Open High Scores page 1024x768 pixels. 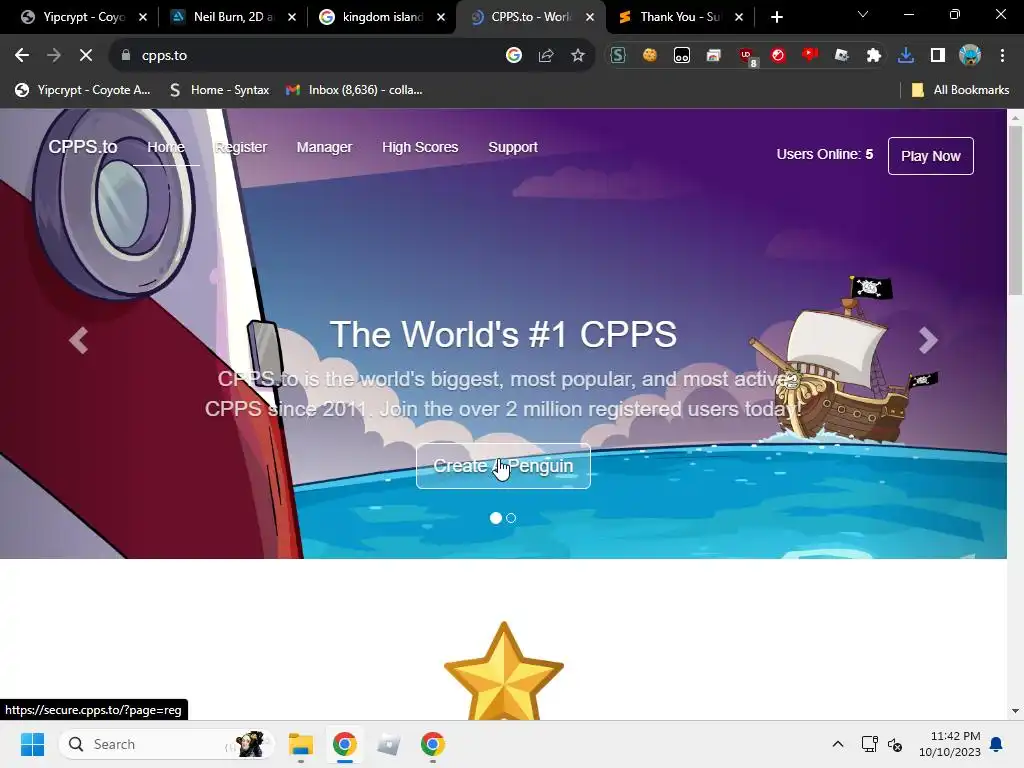[420, 148]
